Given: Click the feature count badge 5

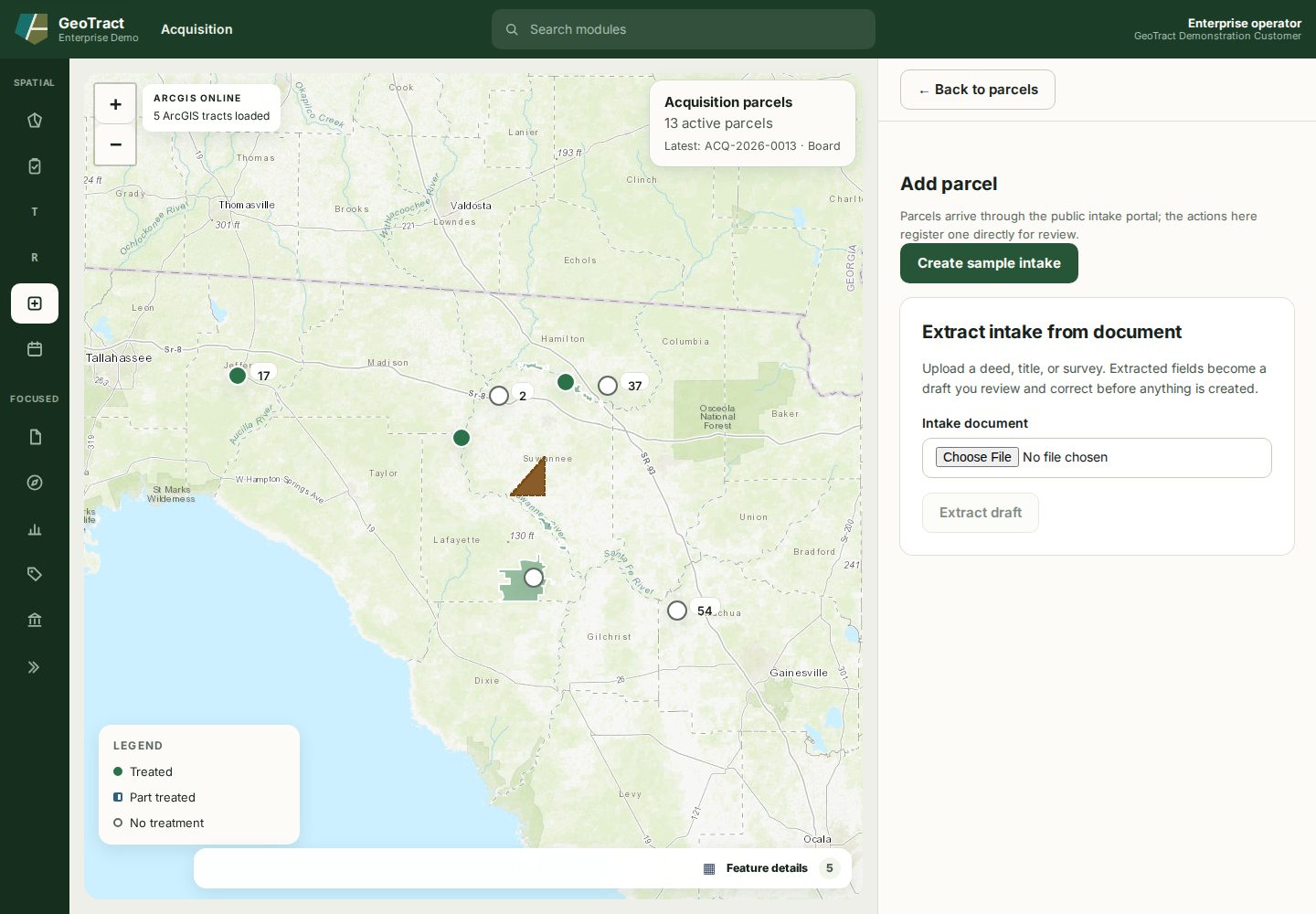Looking at the screenshot, I should click(830, 868).
